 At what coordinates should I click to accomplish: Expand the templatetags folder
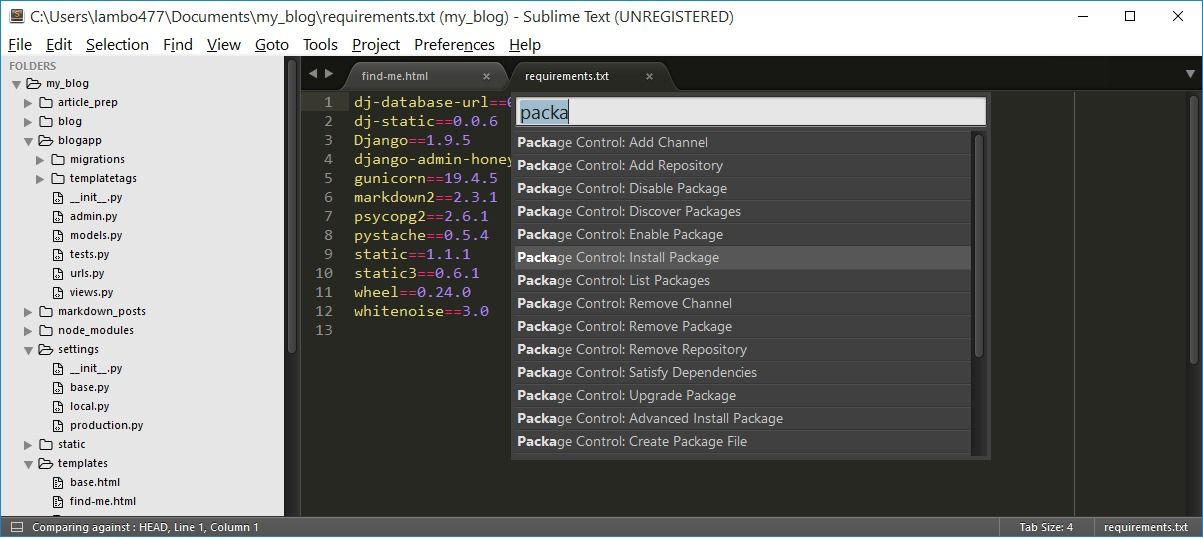pos(42,179)
